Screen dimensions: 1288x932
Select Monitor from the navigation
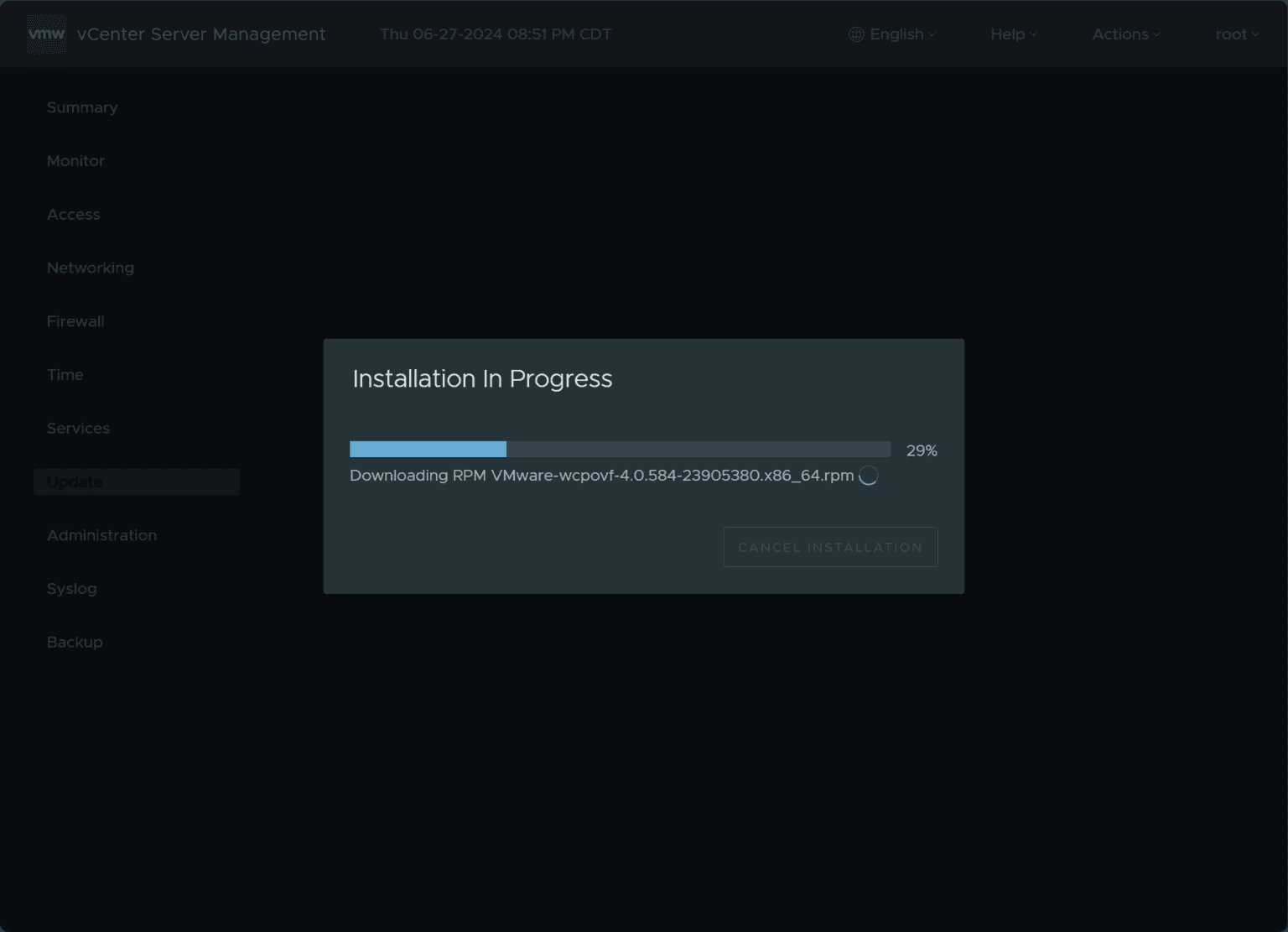[x=75, y=160]
